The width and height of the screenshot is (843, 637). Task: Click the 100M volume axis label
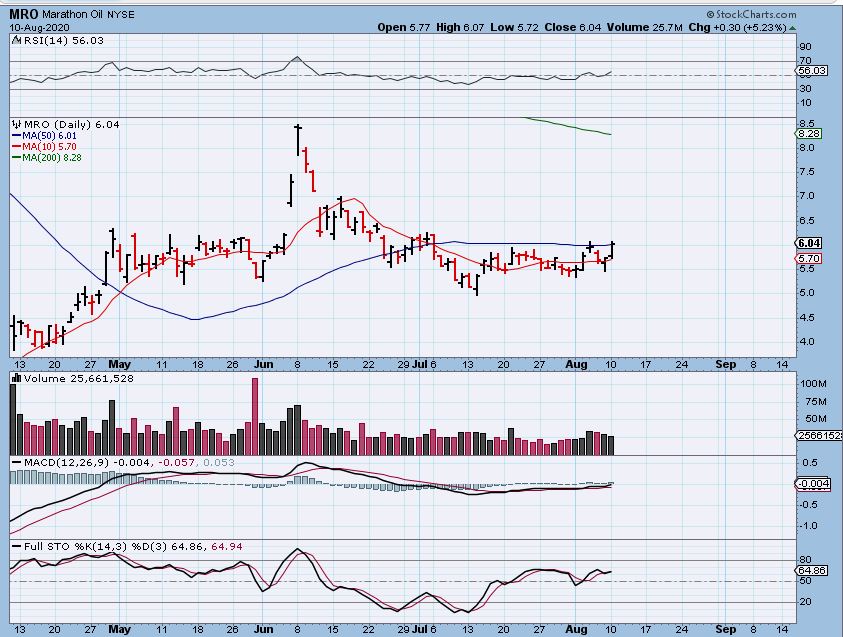813,383
